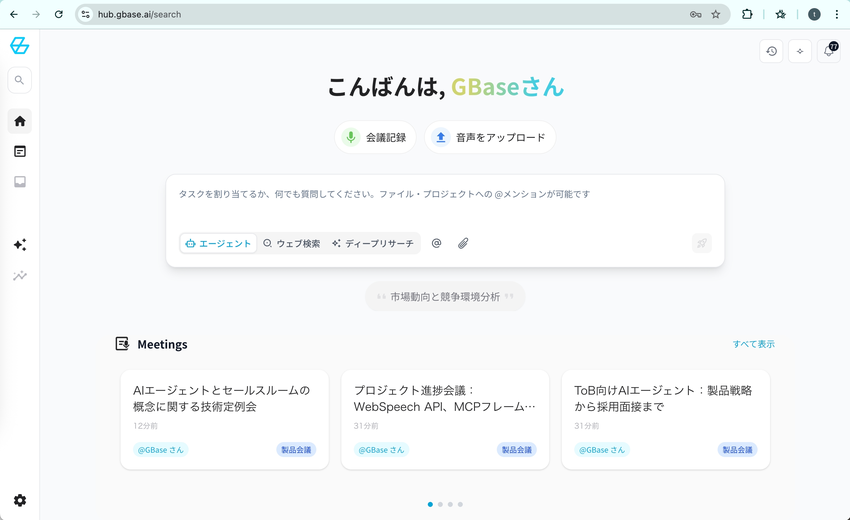Screen dimensions: 850x520
Task: Click the 会議記録 button
Action: coord(375,137)
